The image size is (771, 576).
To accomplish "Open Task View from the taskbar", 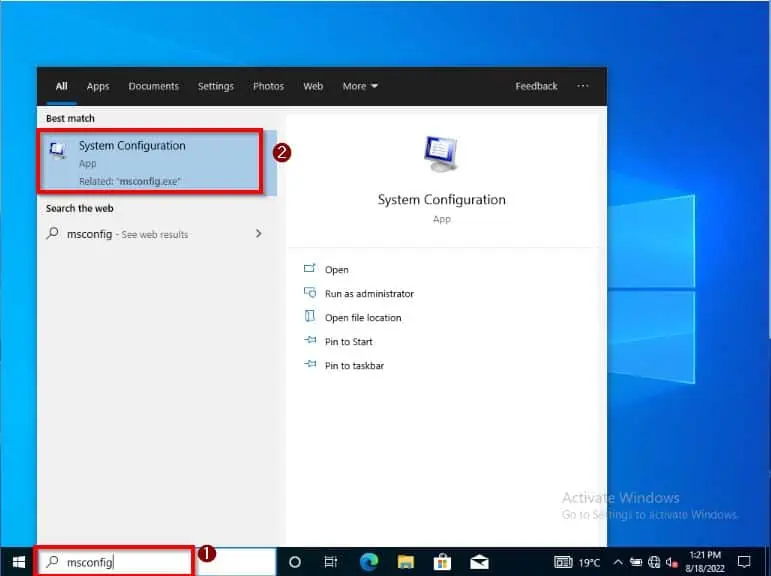I will [x=331, y=561].
